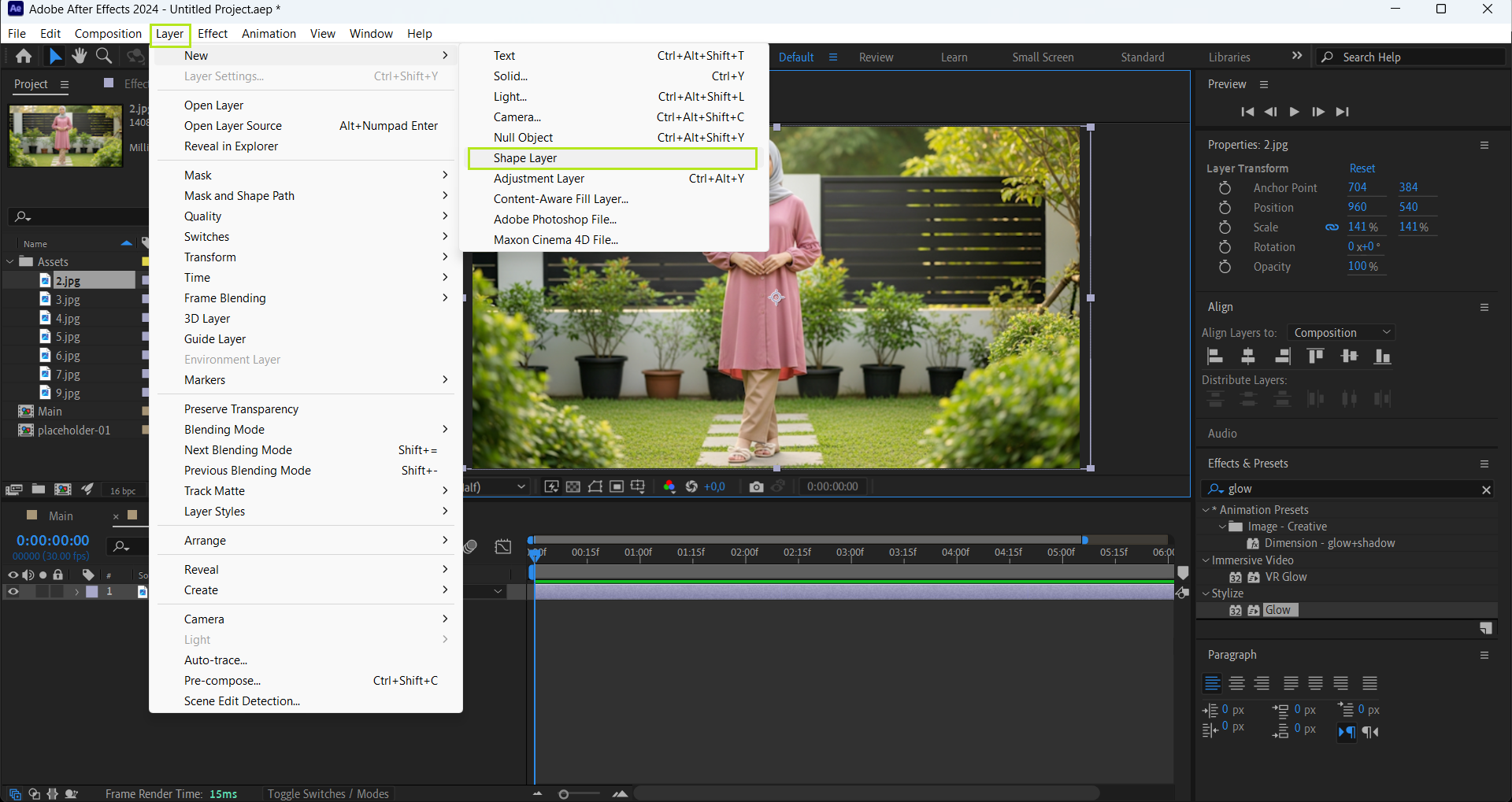Image resolution: width=1512 pixels, height=802 pixels.
Task: Click the Position stopwatch icon
Action: 1225,208
